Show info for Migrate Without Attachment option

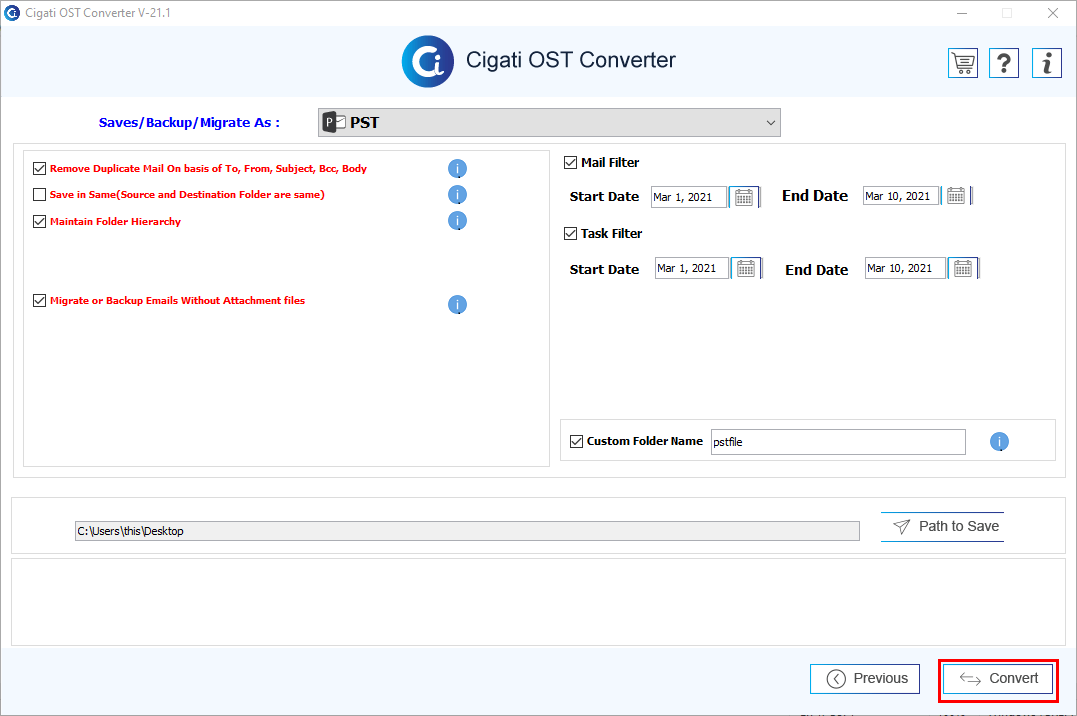click(x=457, y=304)
